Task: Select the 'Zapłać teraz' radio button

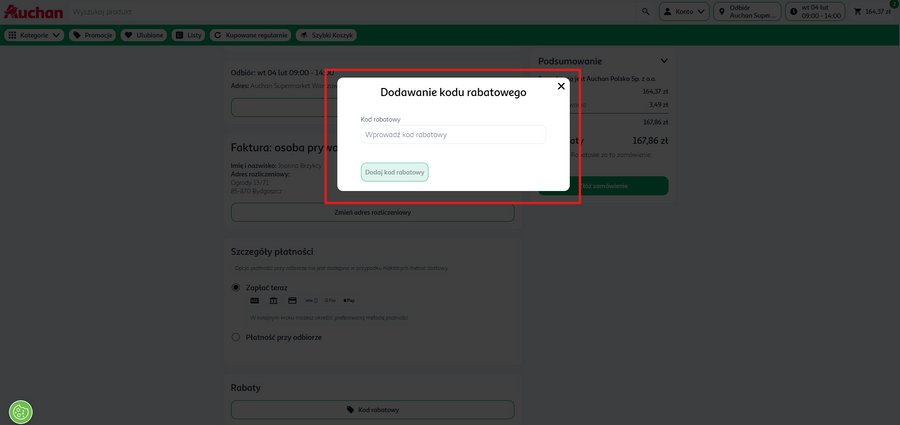Action: (236, 287)
